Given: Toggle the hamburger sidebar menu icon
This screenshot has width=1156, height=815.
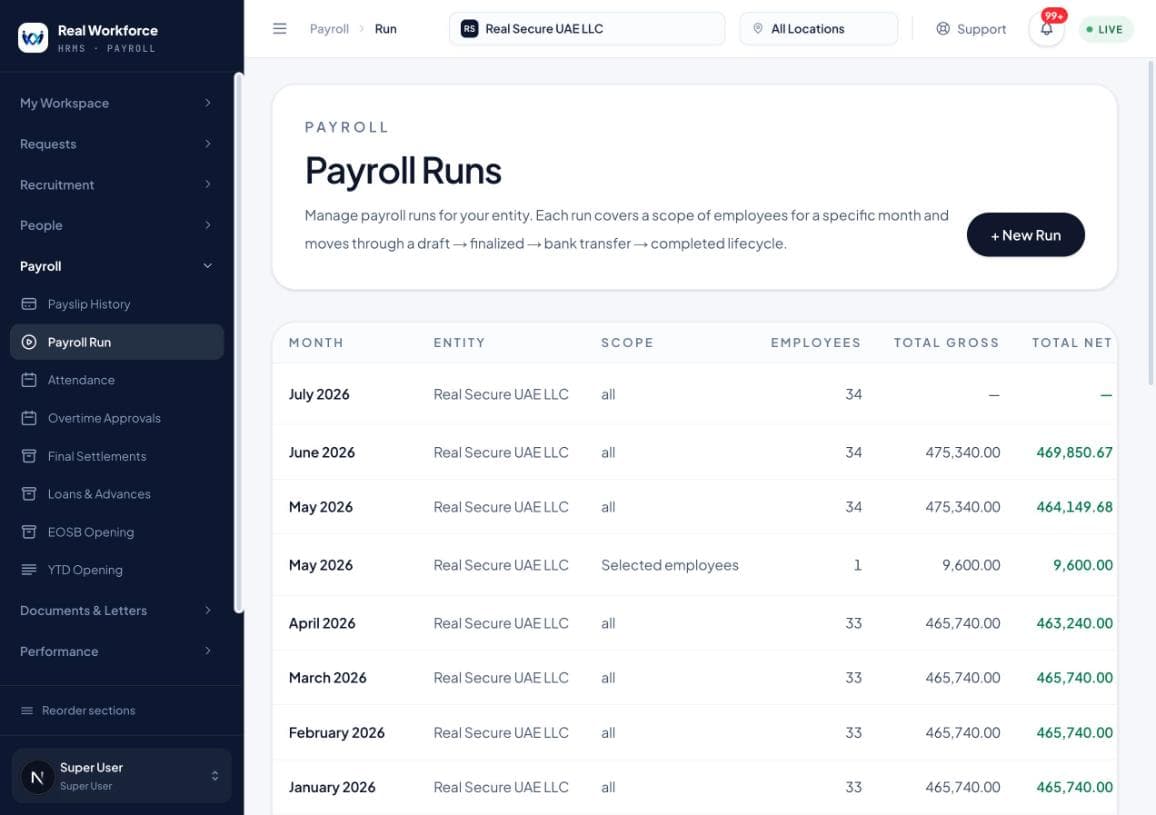Looking at the screenshot, I should (279, 29).
